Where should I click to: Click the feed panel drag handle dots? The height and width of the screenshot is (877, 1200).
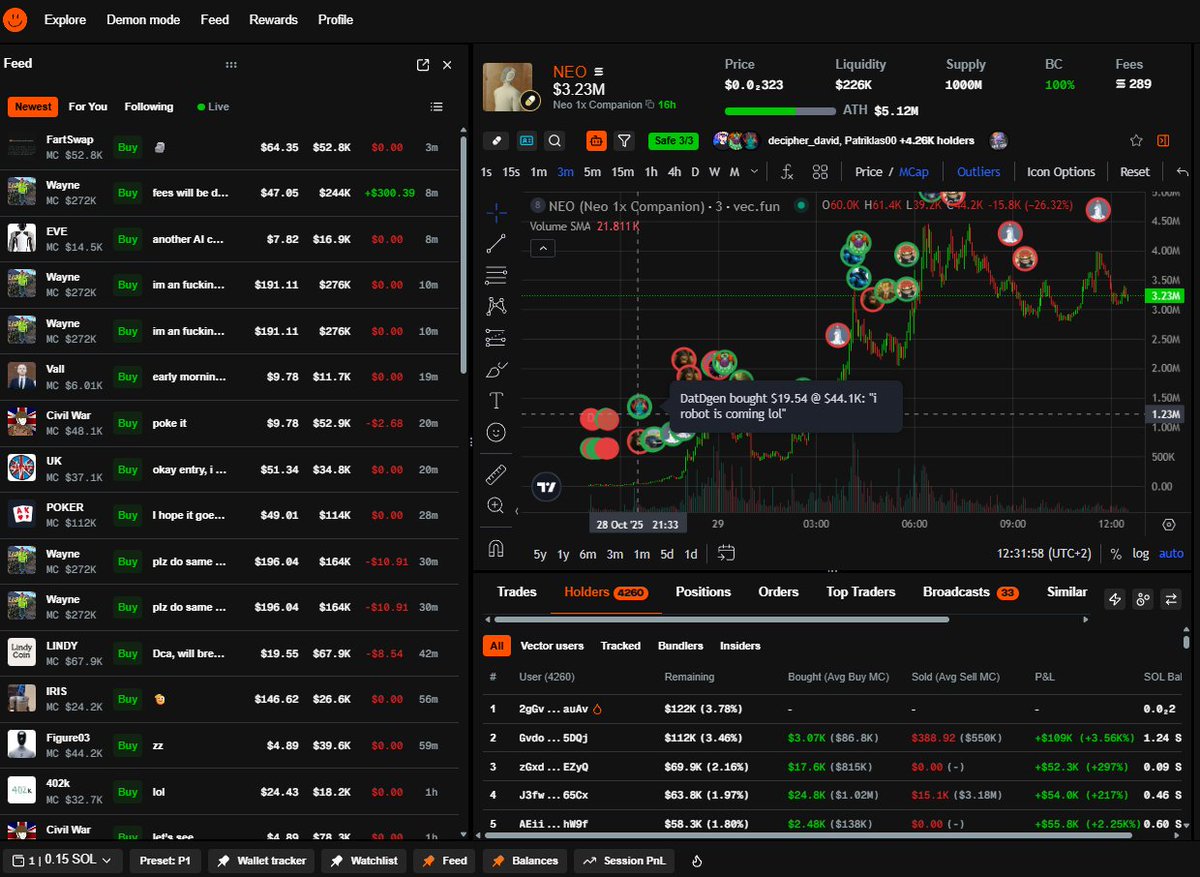tap(231, 64)
